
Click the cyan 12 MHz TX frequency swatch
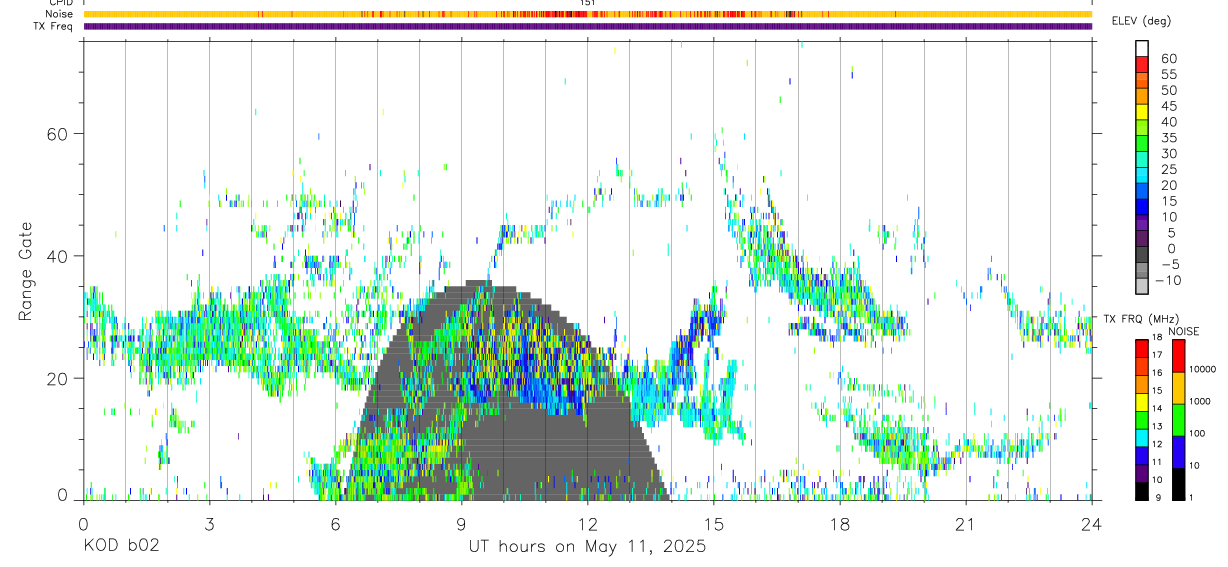click(1142, 438)
